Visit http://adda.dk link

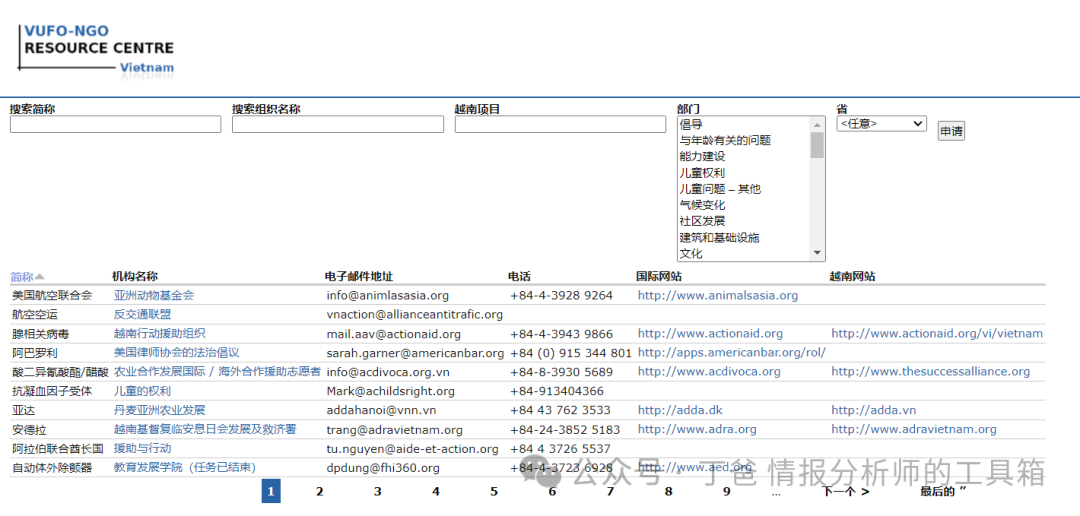point(680,410)
